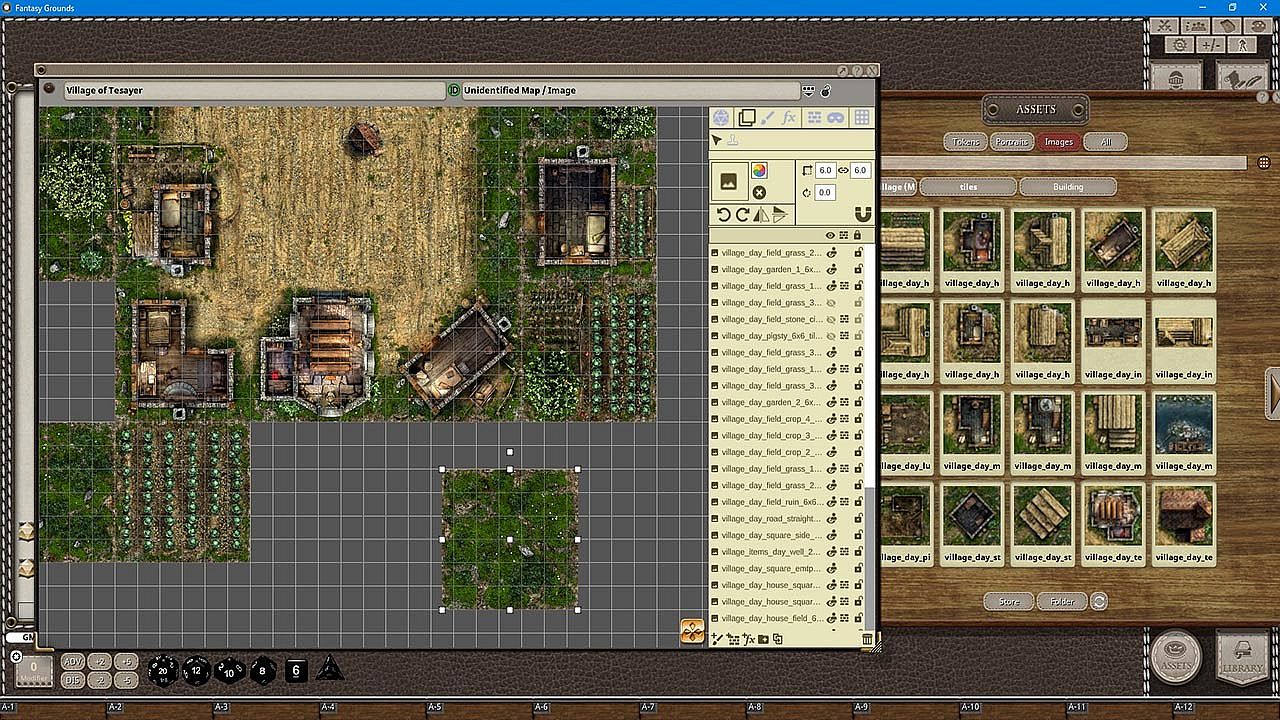This screenshot has width=1280, height=720.
Task: Select the Layers tool in map toolbar
Action: 746,118
